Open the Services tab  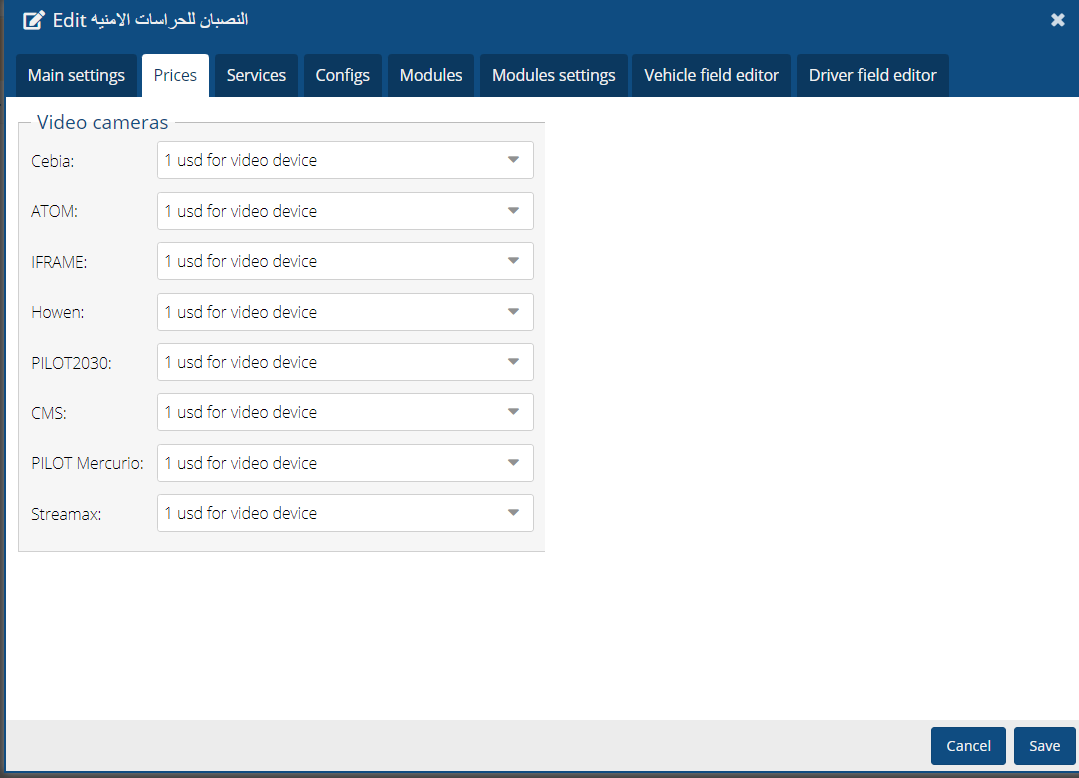[x=256, y=75]
